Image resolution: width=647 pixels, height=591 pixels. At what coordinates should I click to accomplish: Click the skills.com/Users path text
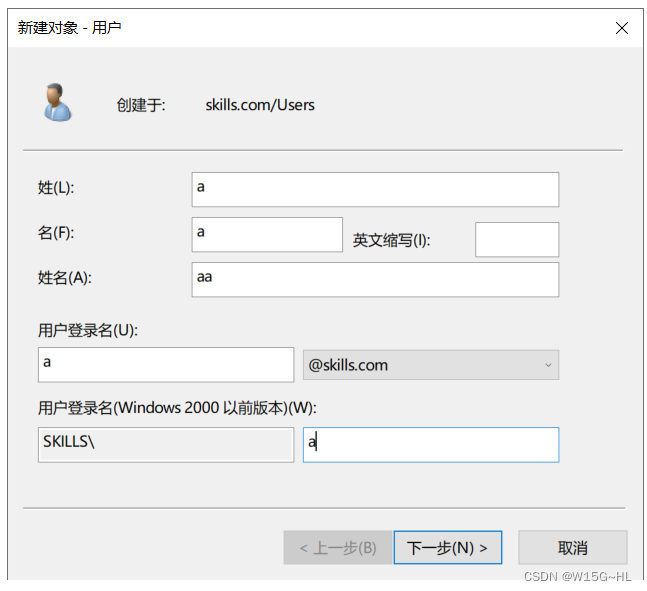pyautogui.click(x=260, y=105)
